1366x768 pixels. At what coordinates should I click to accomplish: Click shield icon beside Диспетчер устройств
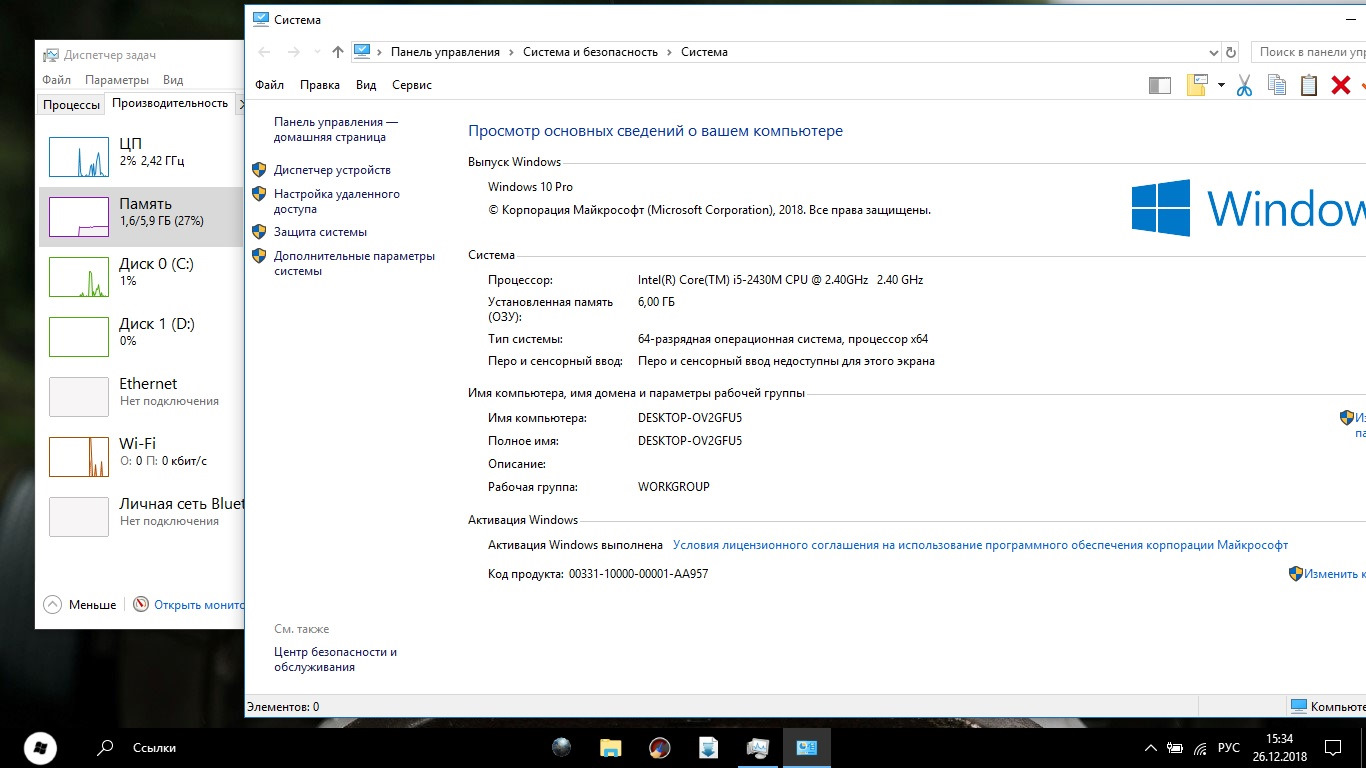point(259,170)
